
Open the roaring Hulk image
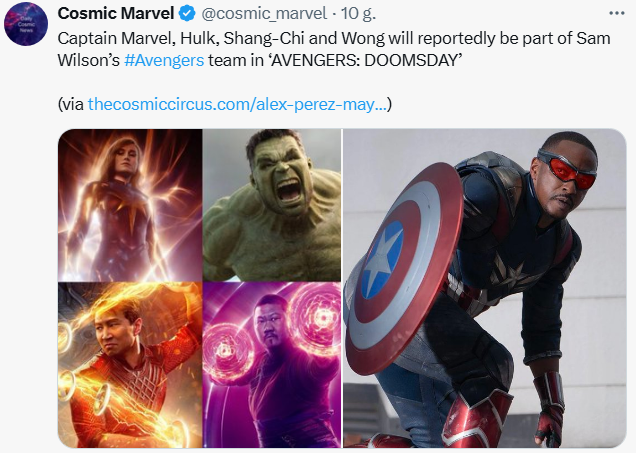tap(272, 205)
